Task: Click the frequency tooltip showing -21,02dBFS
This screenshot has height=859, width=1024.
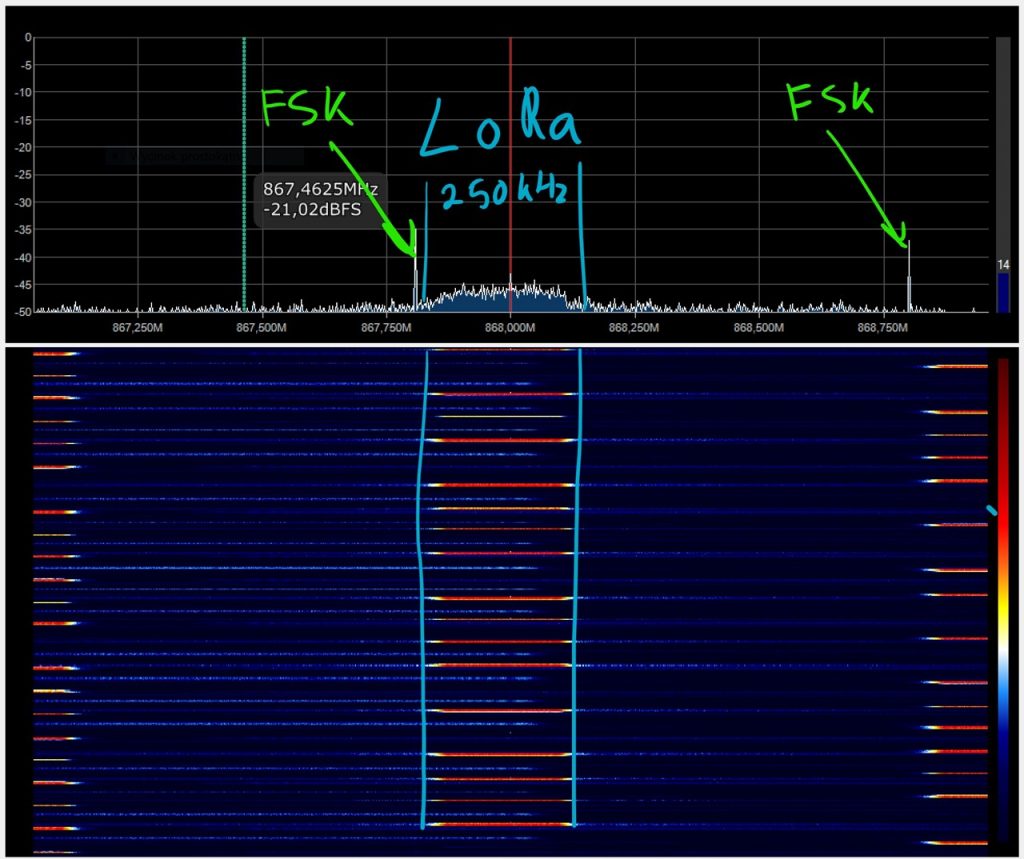Action: click(x=320, y=196)
